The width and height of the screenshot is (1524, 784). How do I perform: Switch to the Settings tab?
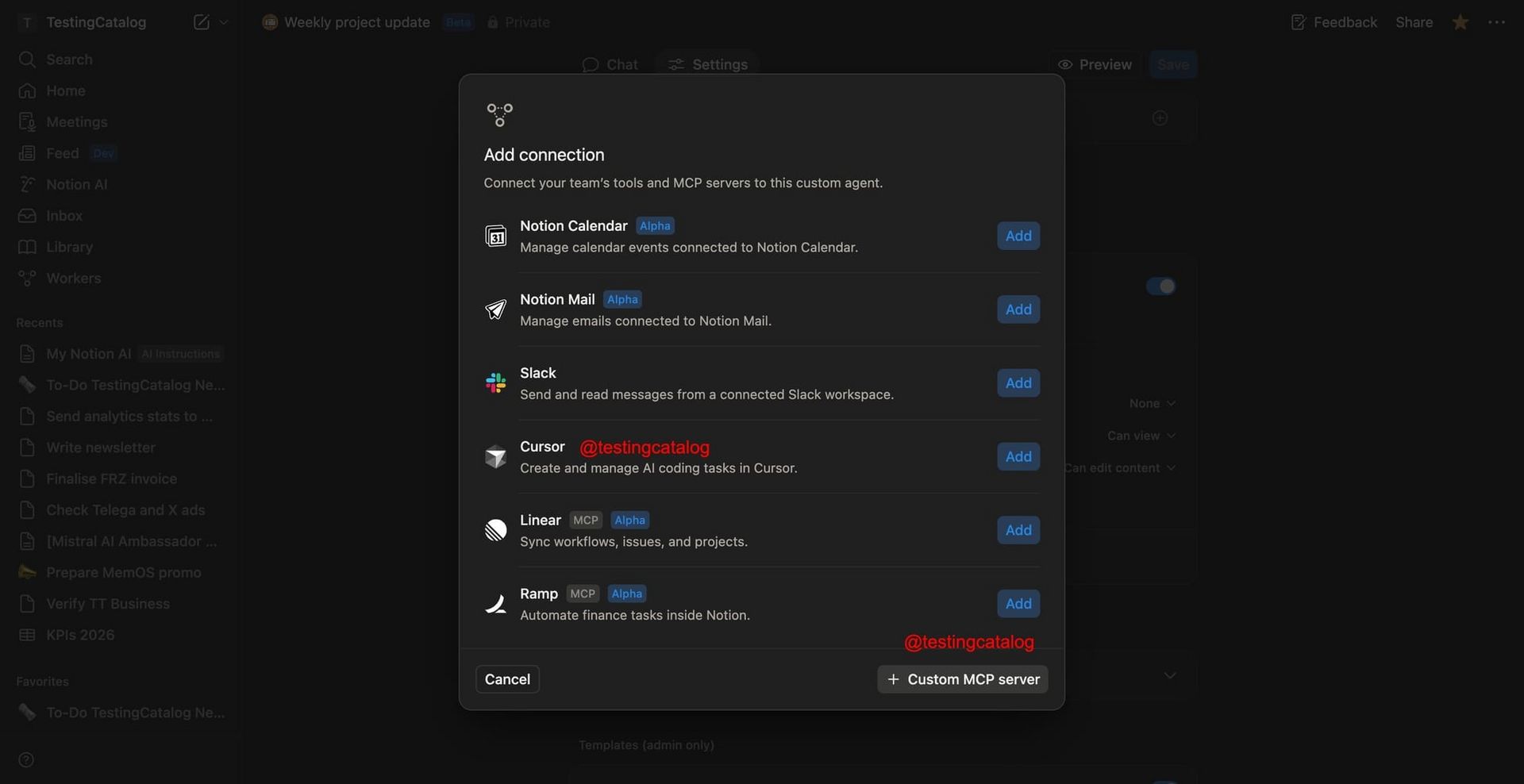707,64
